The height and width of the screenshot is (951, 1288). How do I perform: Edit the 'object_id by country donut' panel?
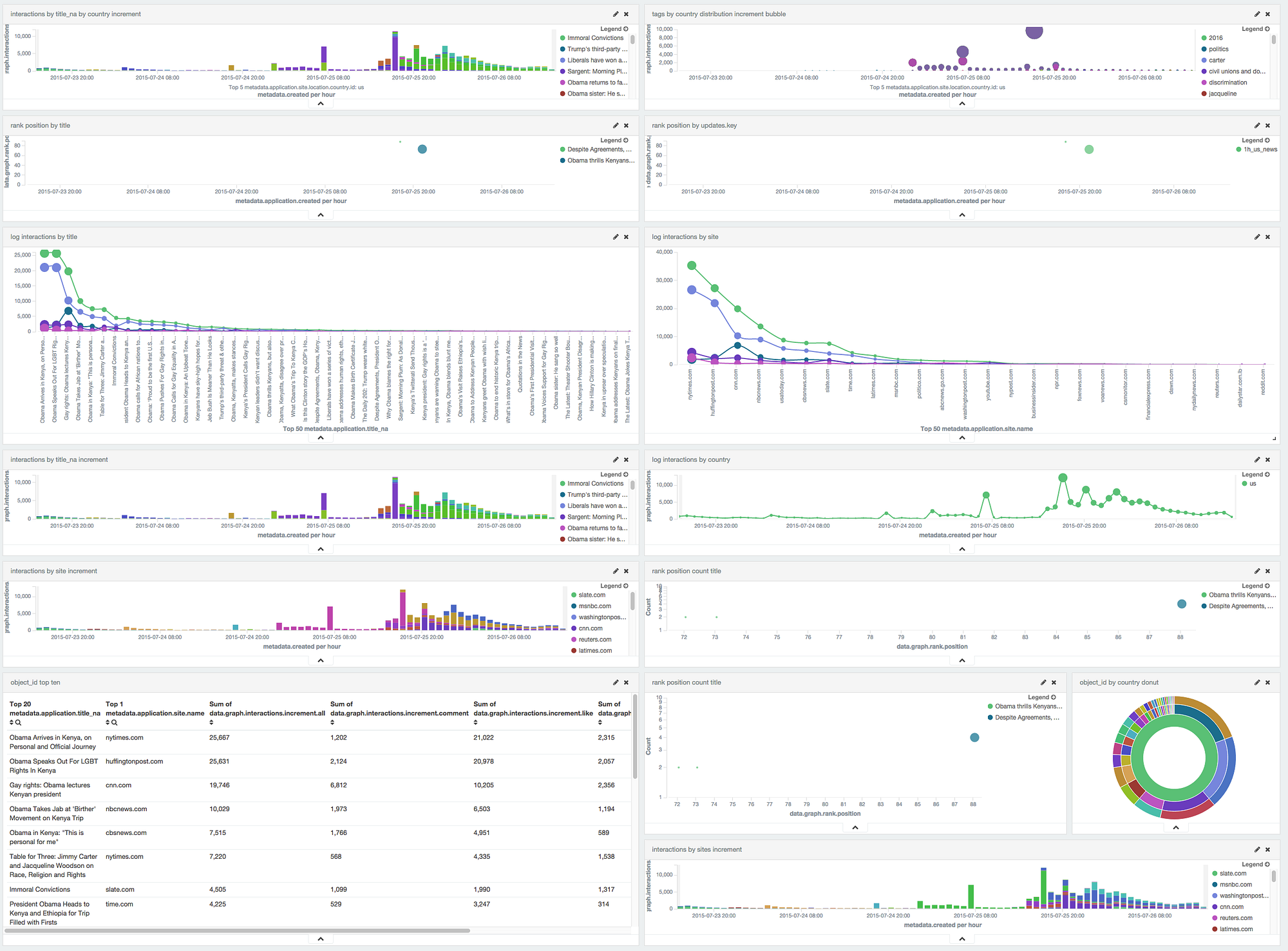(1256, 683)
